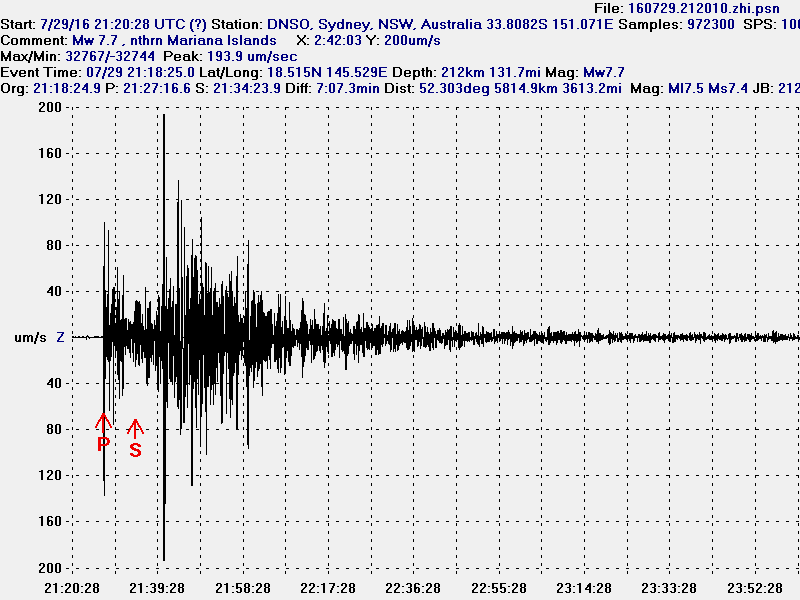800x600 pixels.
Task: Click the 22:55:28 time axis label
Action: point(499,588)
